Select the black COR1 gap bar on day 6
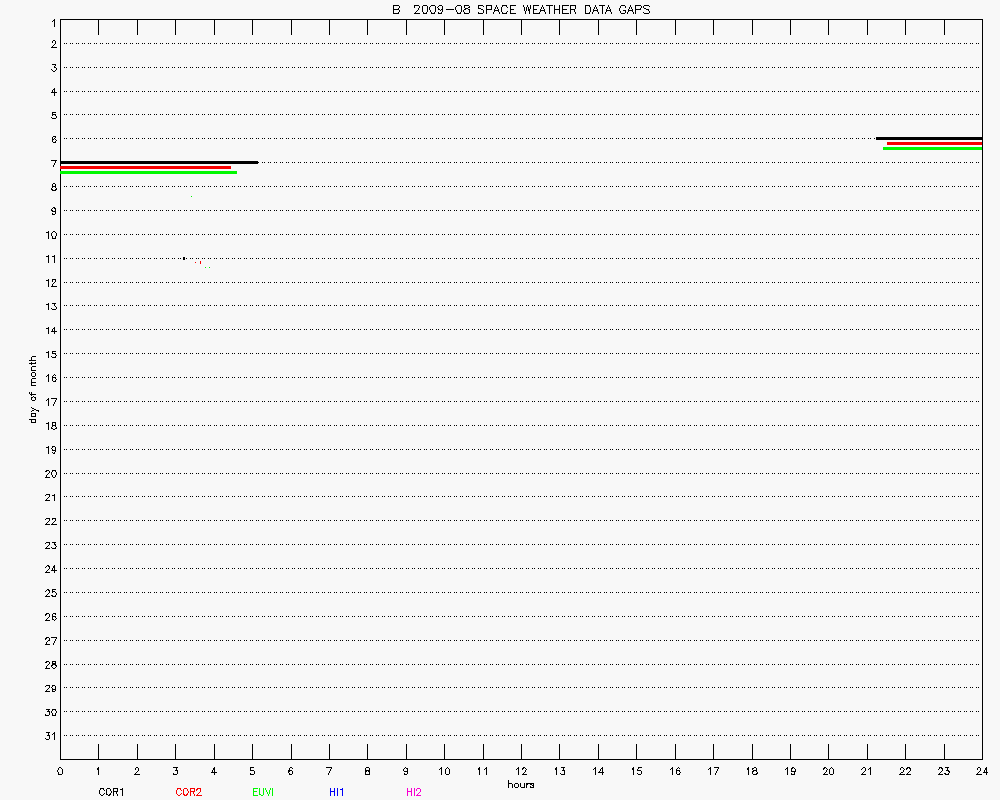The height and width of the screenshot is (800, 1000). (x=928, y=138)
